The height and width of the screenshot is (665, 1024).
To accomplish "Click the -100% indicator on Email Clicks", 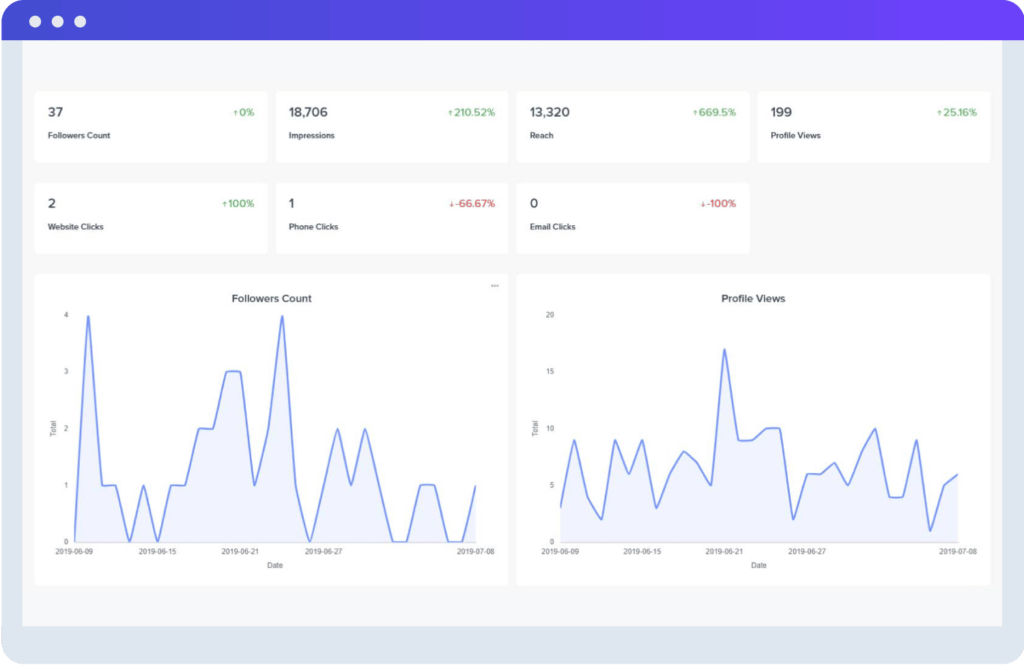I will pyautogui.click(x=717, y=203).
